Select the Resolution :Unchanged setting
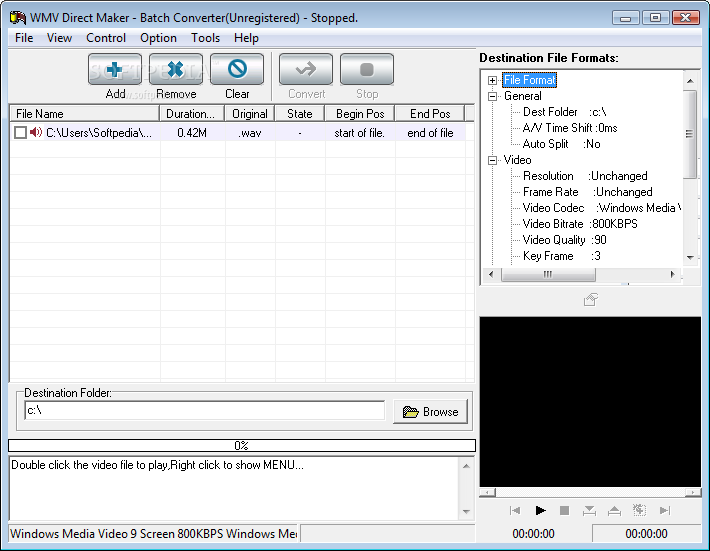The width and height of the screenshot is (710, 551). 585,176
